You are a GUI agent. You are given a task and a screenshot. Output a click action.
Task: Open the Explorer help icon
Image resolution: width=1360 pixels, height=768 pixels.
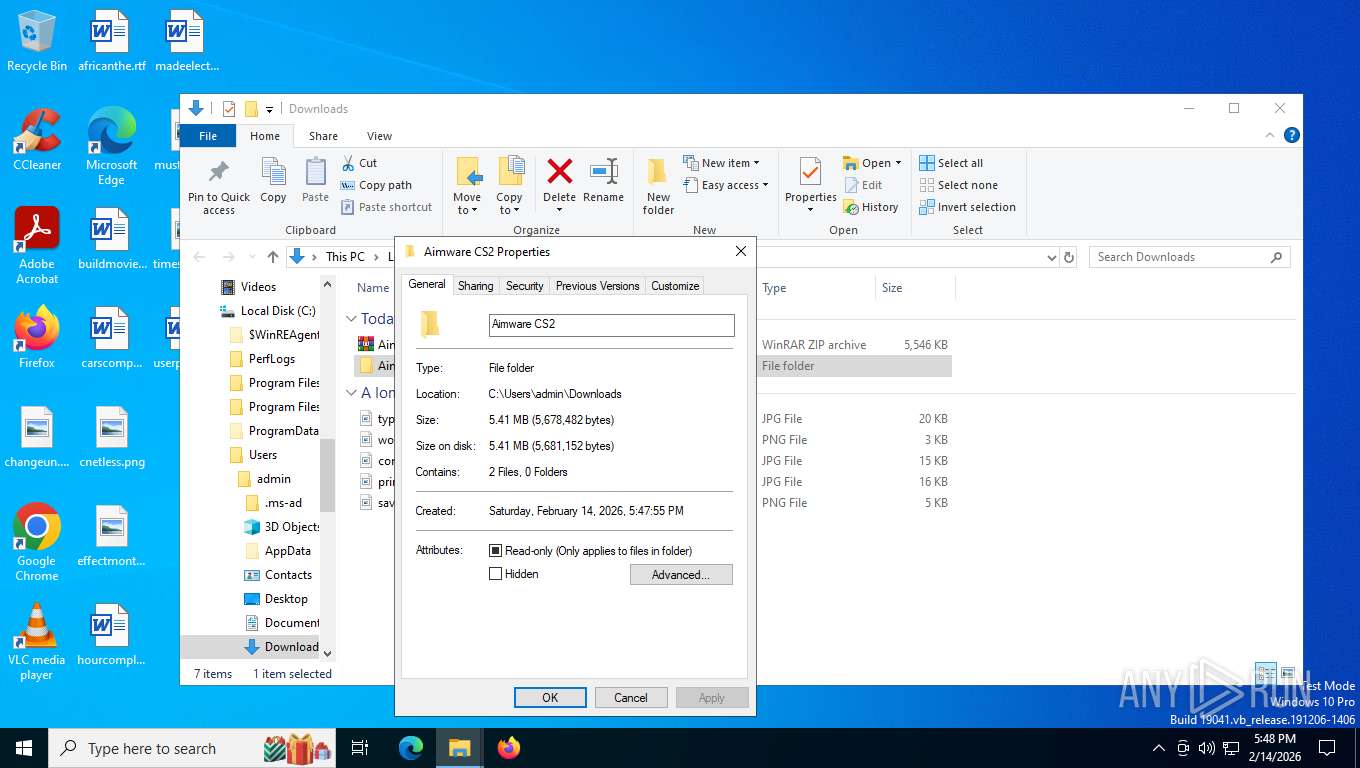1291,136
